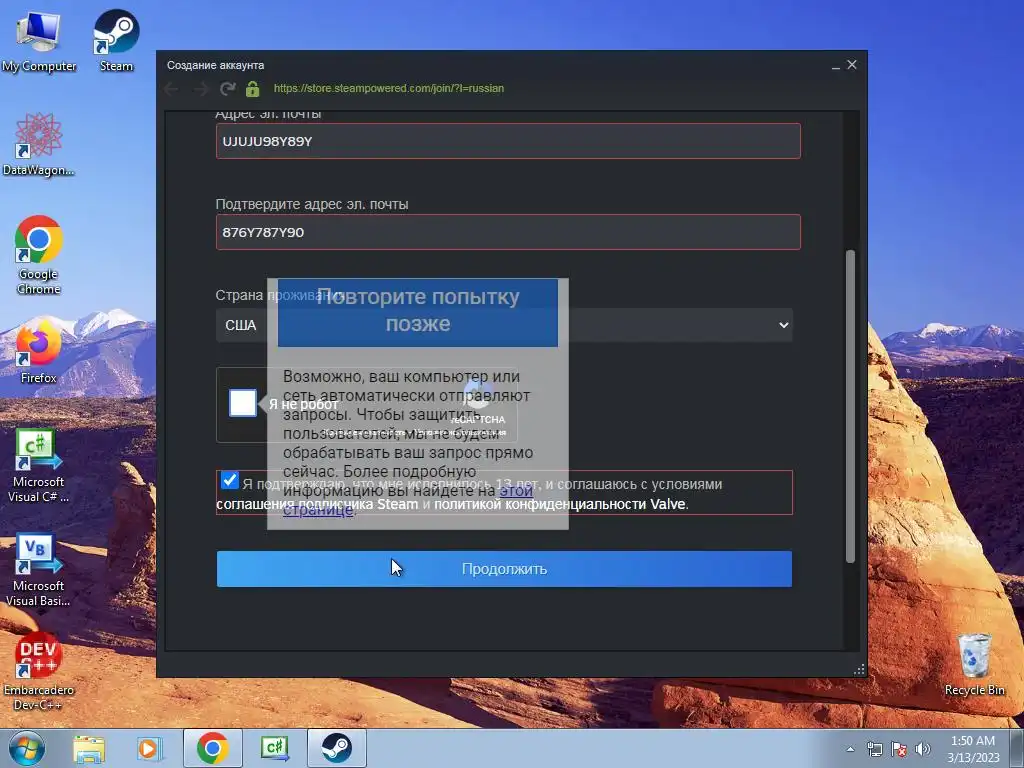This screenshot has width=1024, height=768.
Task: Open Microsoft Visual Basic desktop shortcut
Action: click(39, 569)
